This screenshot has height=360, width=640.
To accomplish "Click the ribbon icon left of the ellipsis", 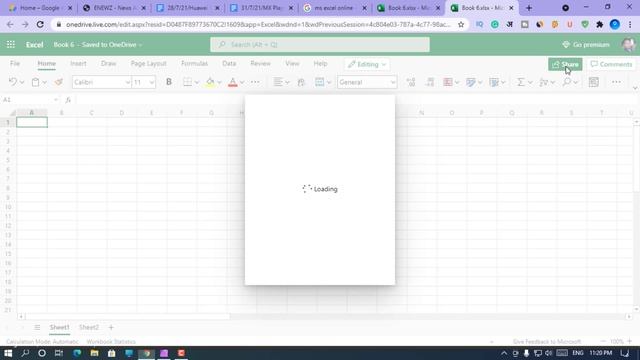I will 594,82.
